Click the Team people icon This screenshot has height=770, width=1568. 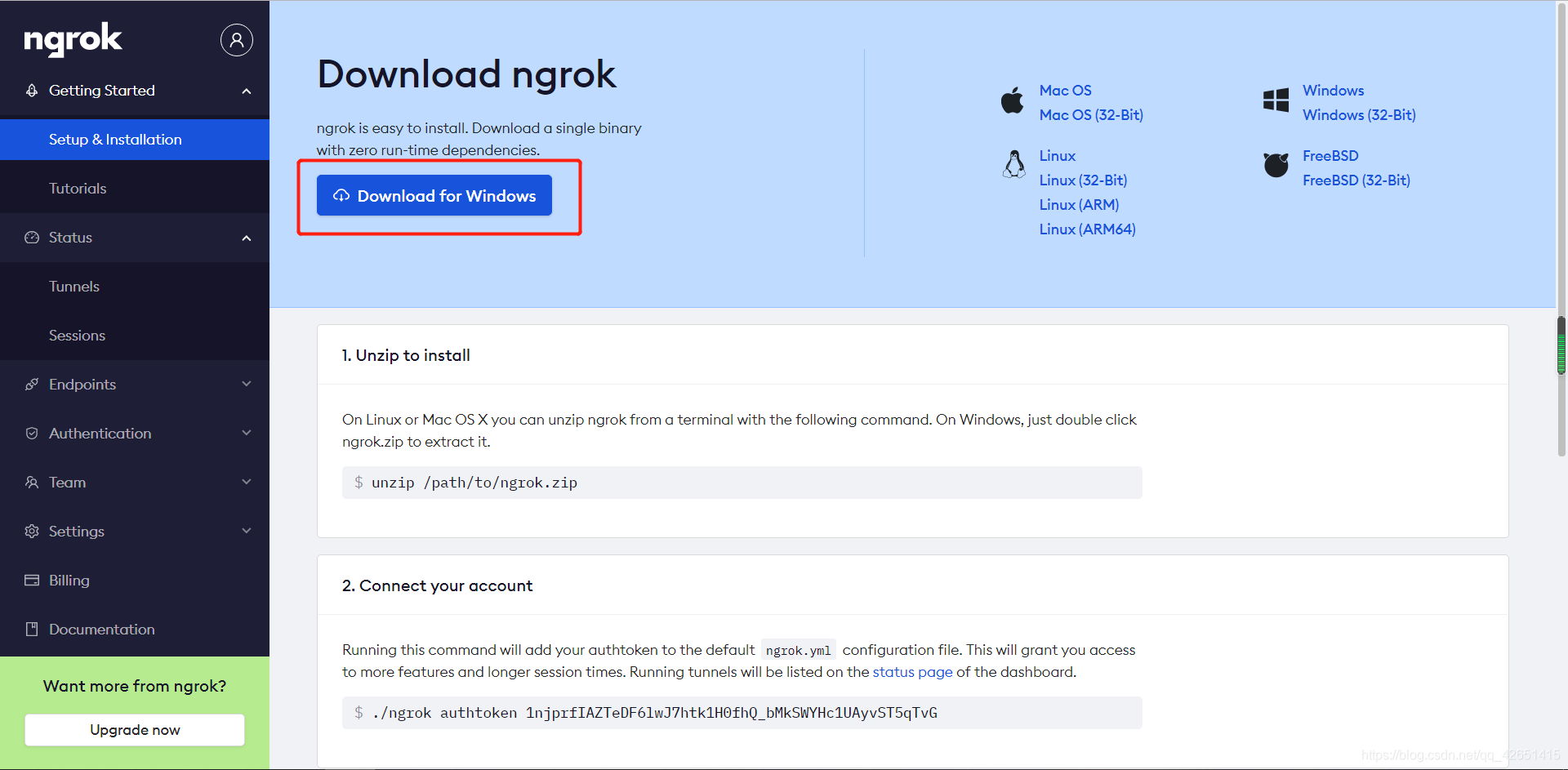coord(32,483)
